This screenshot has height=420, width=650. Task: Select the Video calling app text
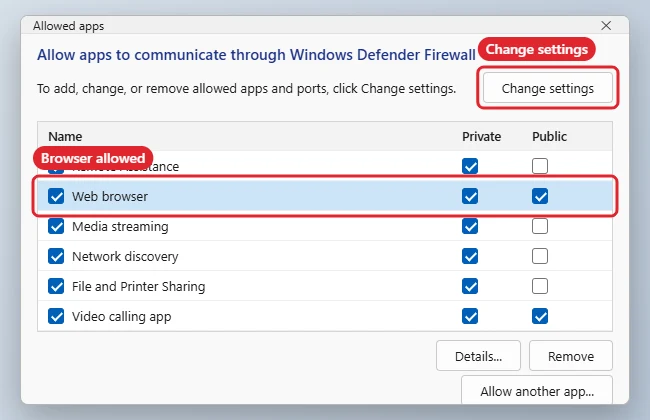[121, 317]
